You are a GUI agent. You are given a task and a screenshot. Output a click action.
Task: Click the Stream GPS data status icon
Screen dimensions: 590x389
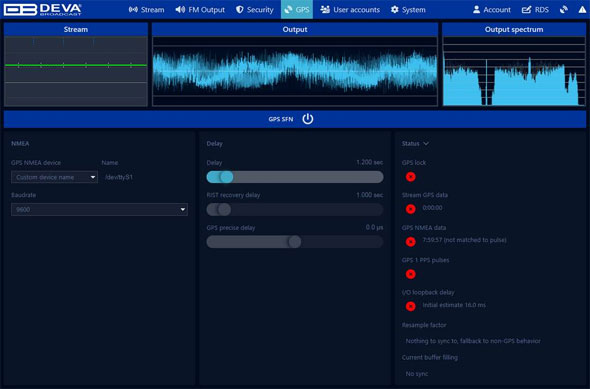click(411, 209)
